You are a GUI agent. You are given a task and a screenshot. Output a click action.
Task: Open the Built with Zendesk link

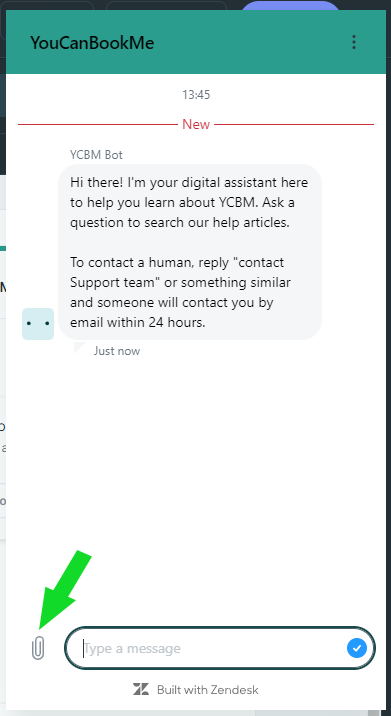pos(196,689)
